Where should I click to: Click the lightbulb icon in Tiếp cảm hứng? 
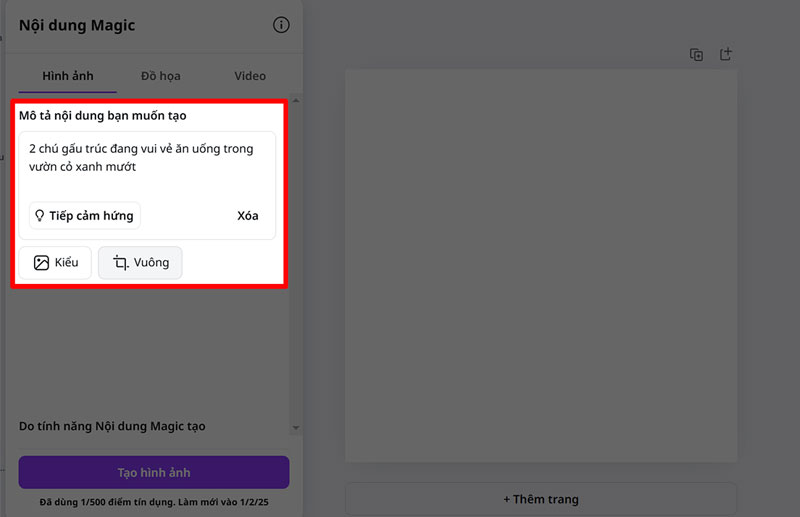coord(40,216)
